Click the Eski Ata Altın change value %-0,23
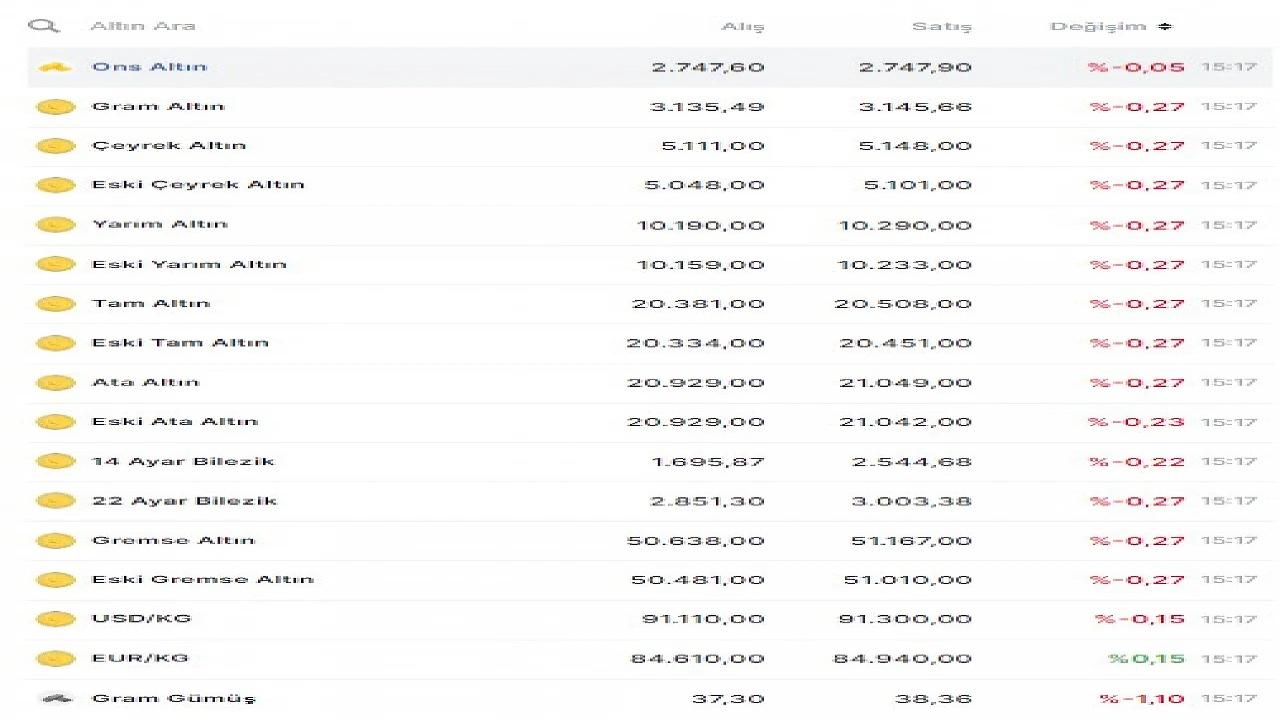Viewport: 1280px width, 720px height. pos(1137,422)
